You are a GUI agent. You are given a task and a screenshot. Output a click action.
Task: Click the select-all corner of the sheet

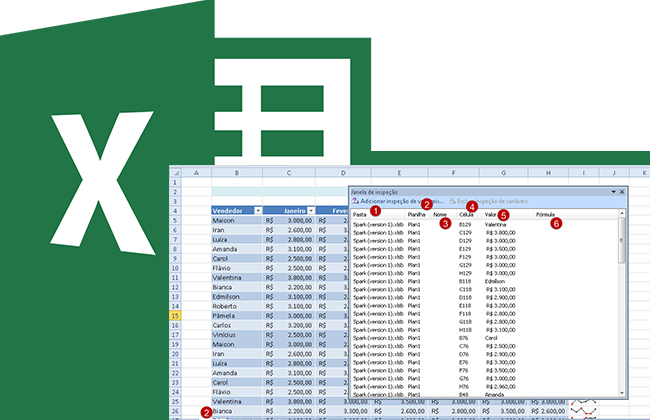tap(175, 172)
